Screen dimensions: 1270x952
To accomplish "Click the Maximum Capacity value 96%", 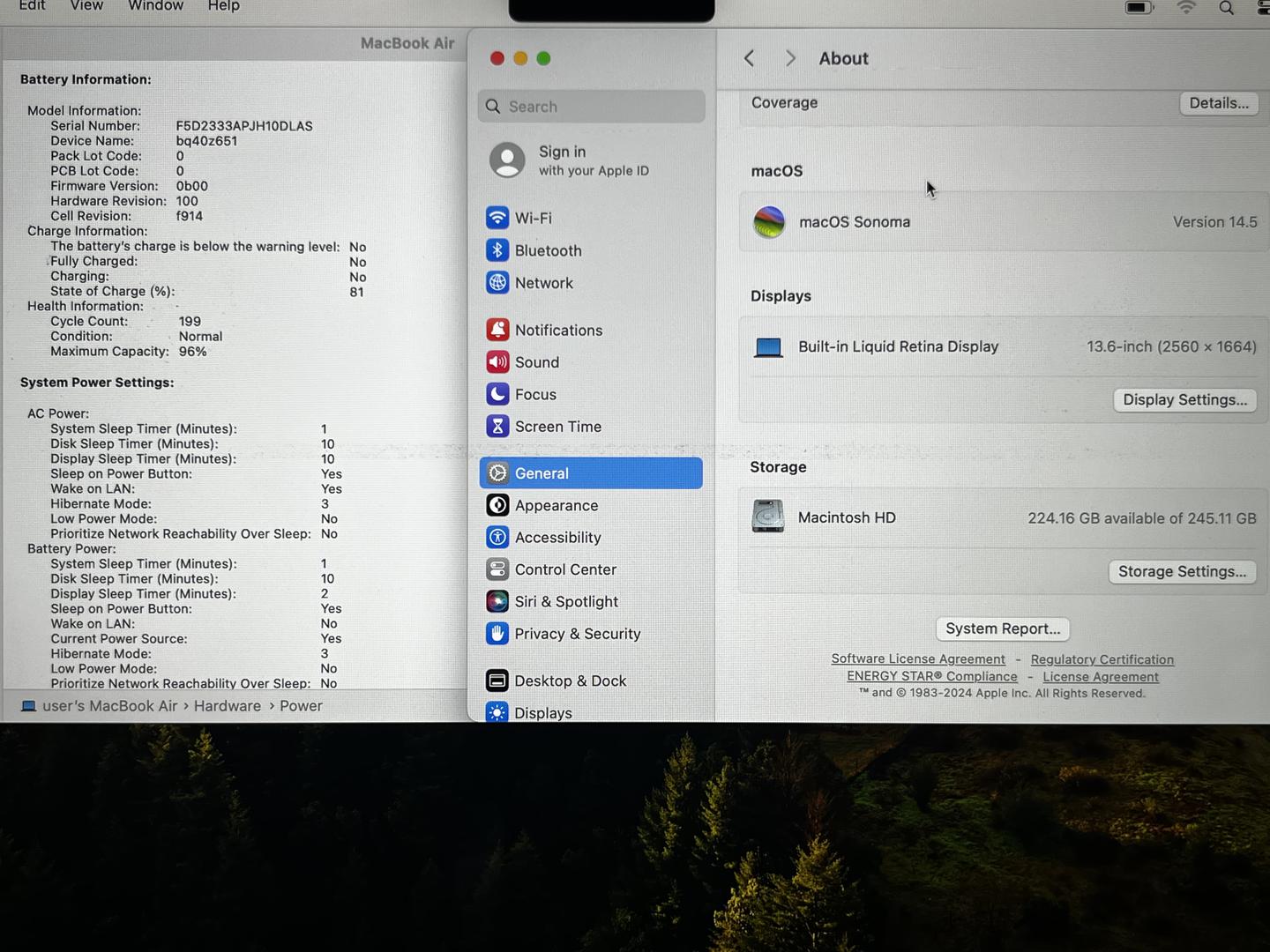I will (192, 352).
